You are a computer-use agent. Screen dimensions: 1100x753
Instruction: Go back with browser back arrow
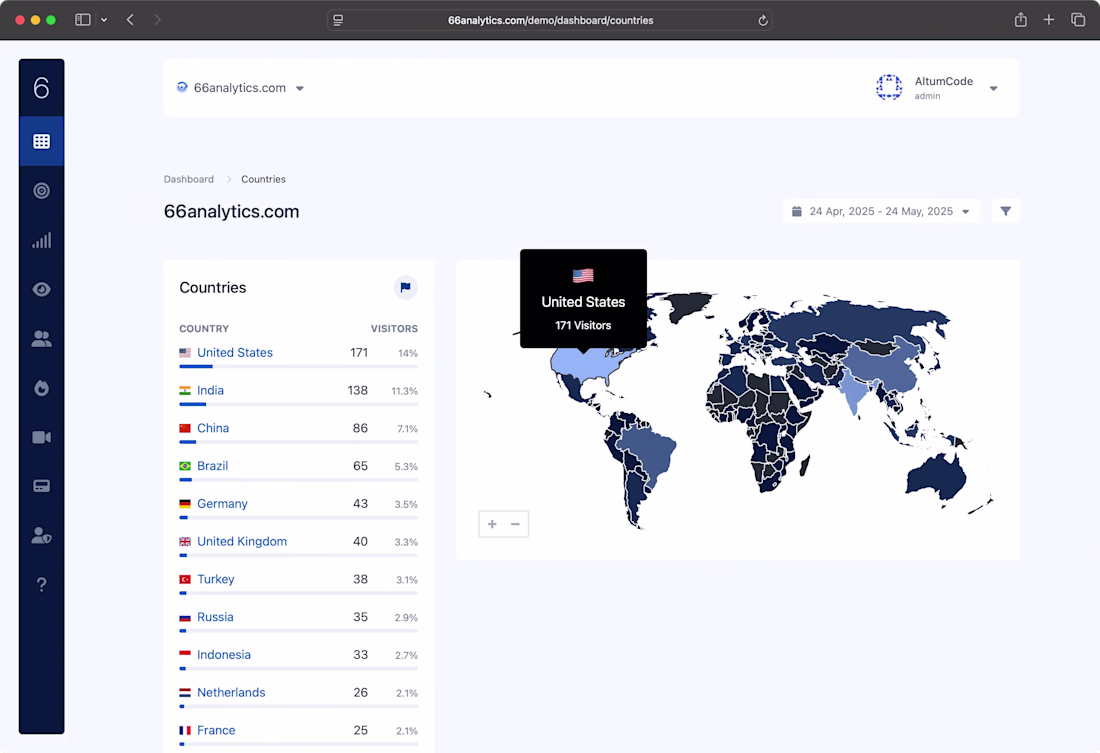pyautogui.click(x=130, y=20)
